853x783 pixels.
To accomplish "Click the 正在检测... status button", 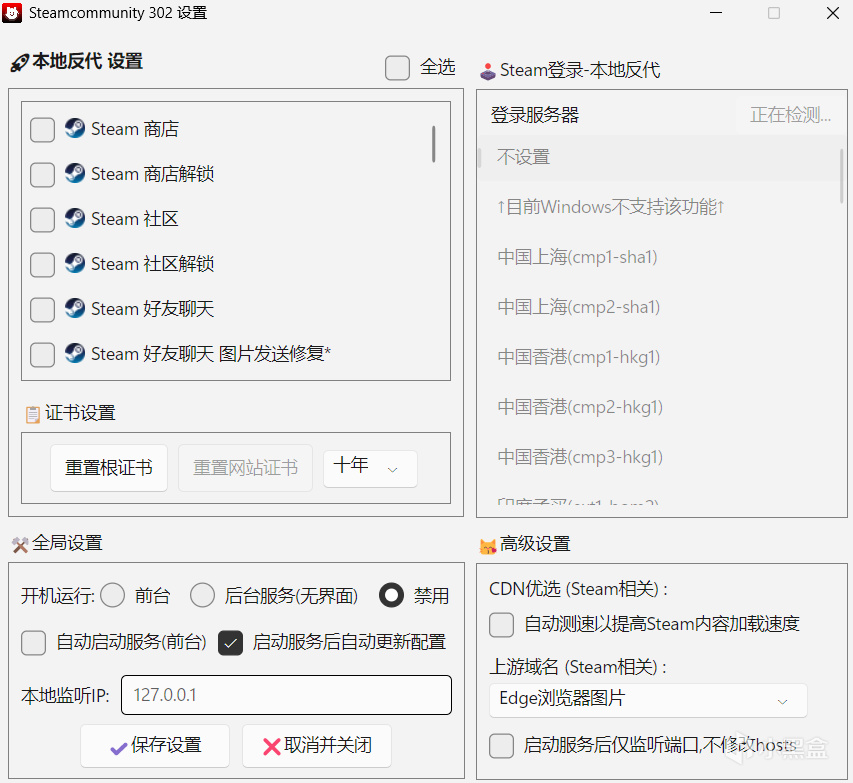I will (790, 115).
